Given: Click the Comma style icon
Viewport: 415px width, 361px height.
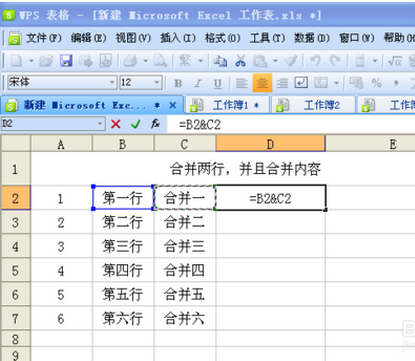Looking at the screenshot, I should 396,83.
